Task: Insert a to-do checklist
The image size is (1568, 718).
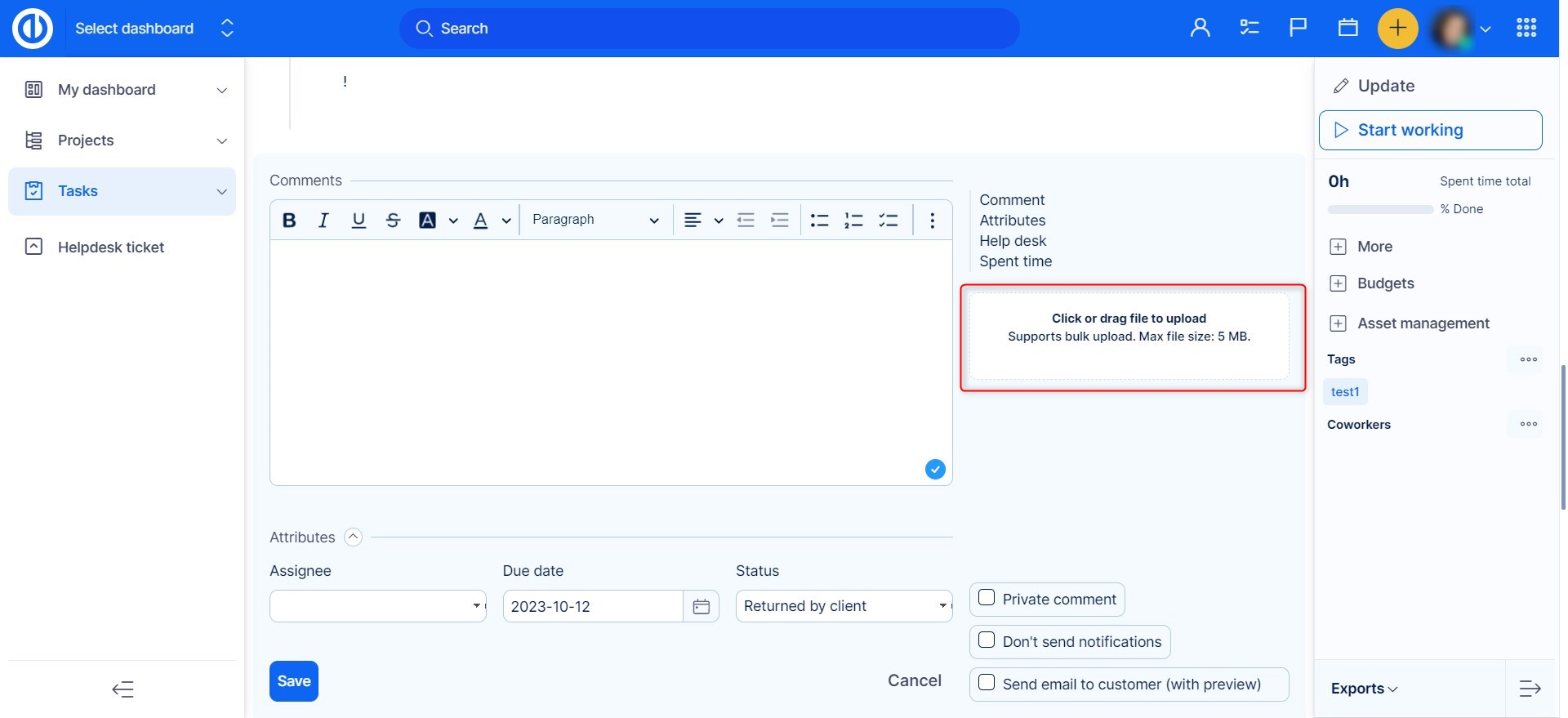Action: pyautogui.click(x=888, y=221)
